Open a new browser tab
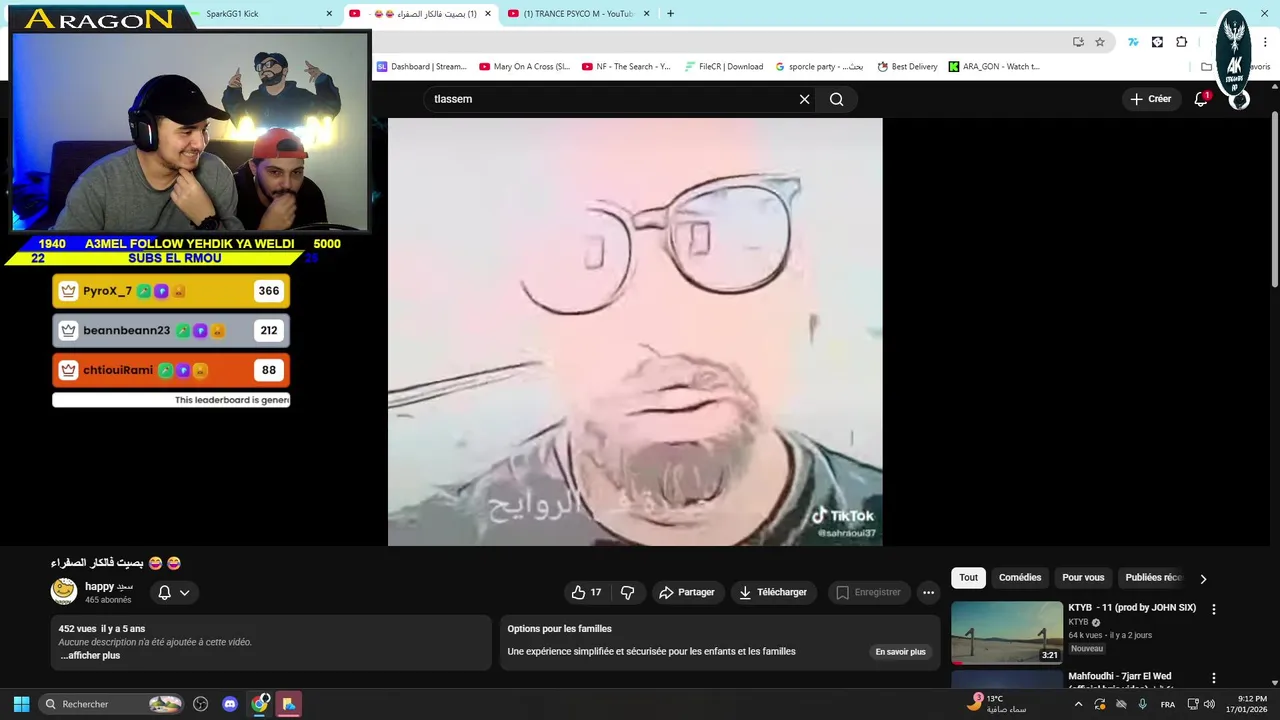The image size is (1280, 720). (670, 14)
